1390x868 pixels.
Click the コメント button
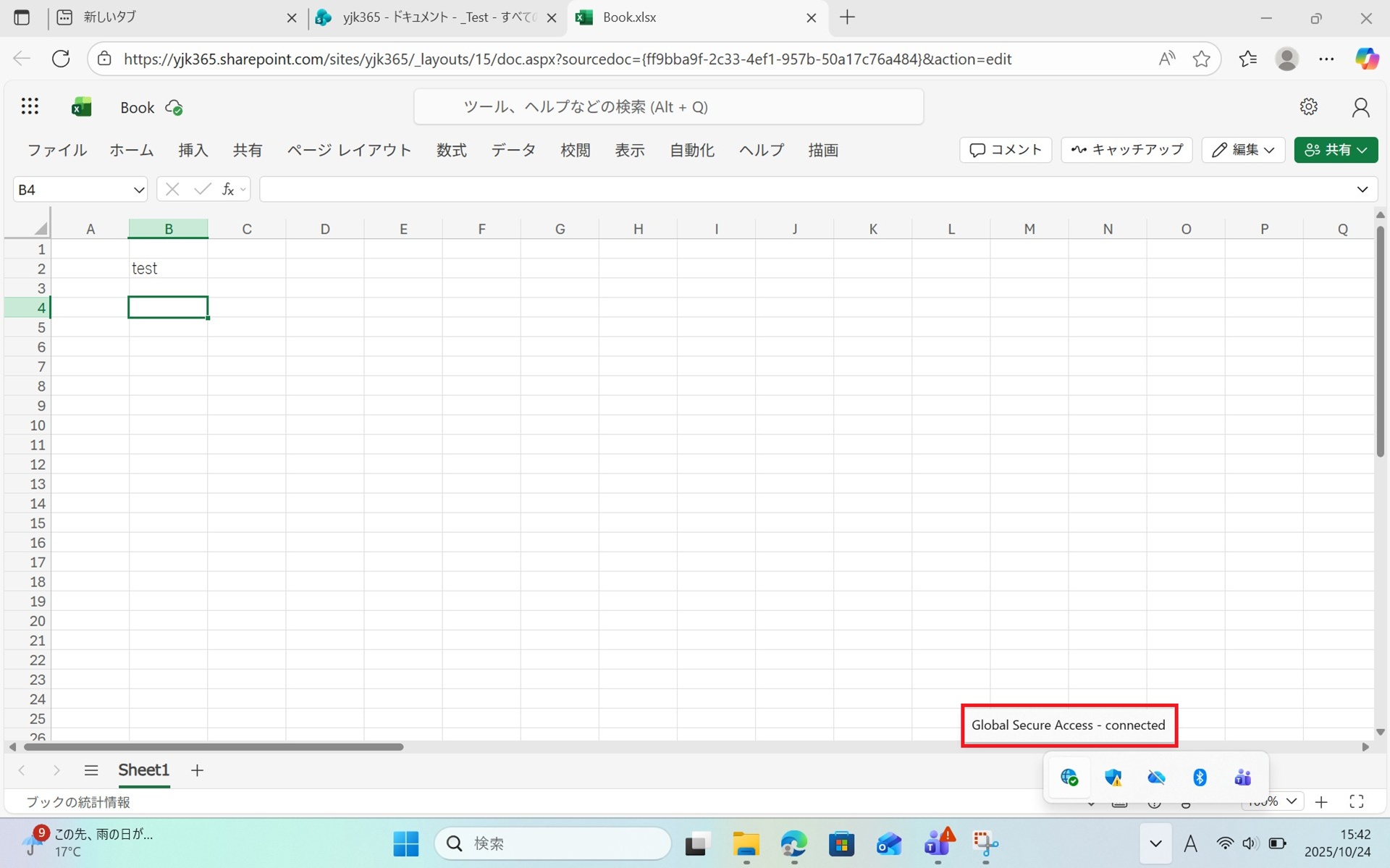point(1006,150)
